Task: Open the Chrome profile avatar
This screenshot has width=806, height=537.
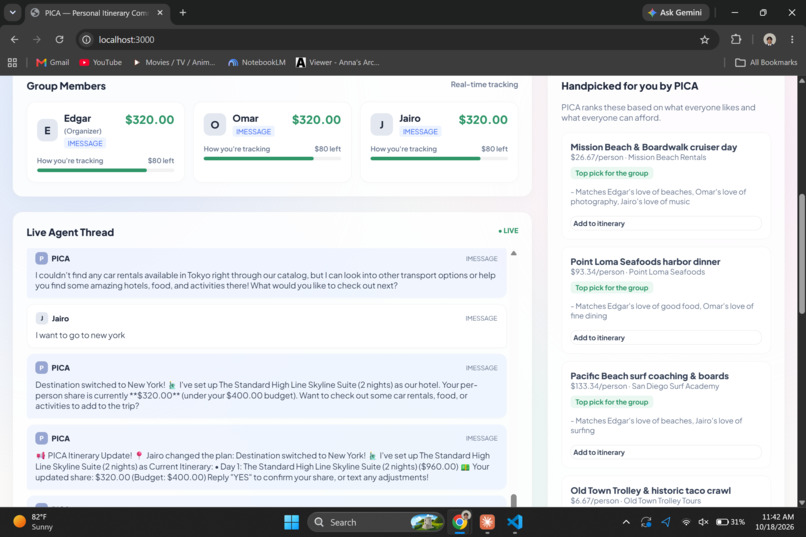Action: click(x=769, y=40)
